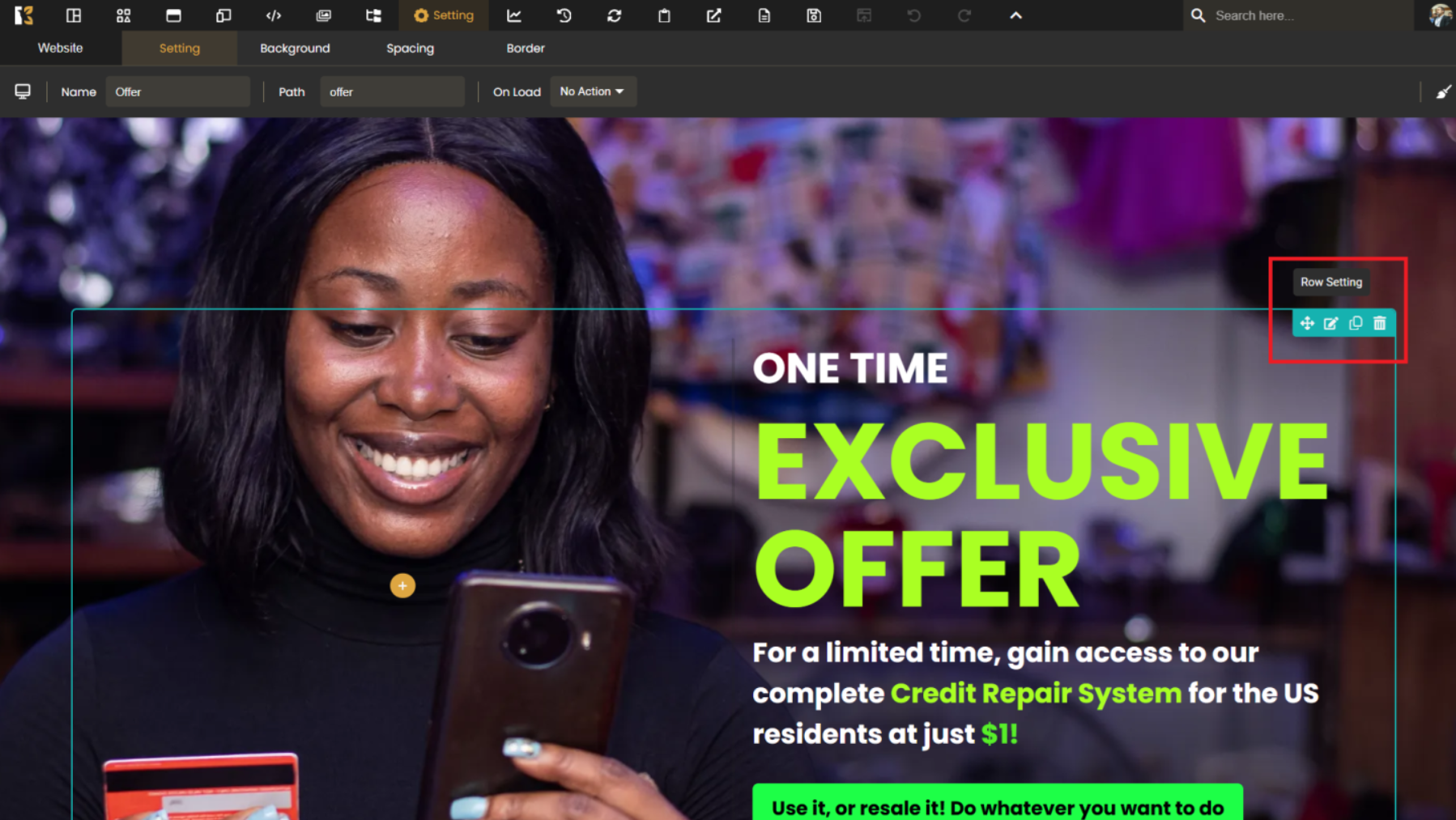Select the Border tab
Screen dimensions: 1456x820
point(526,48)
